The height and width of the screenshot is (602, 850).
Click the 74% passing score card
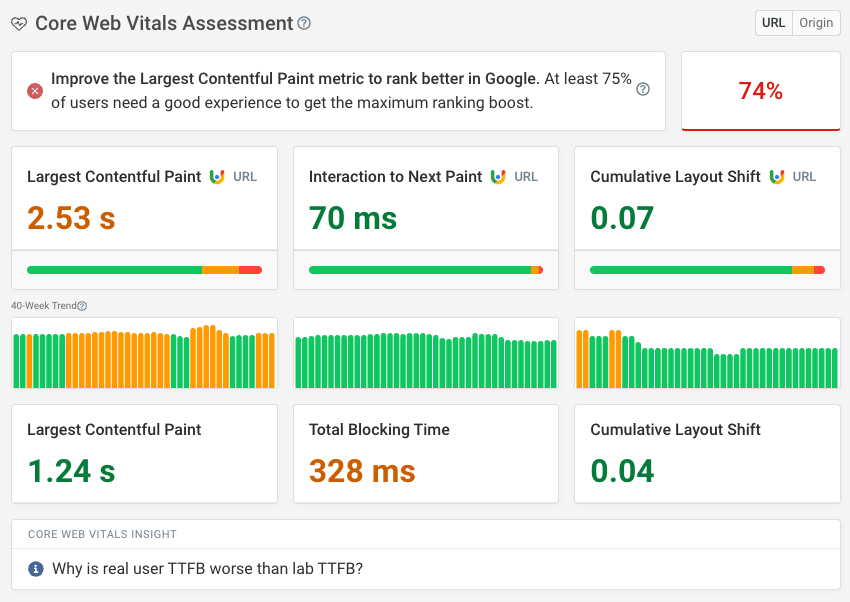coord(760,88)
